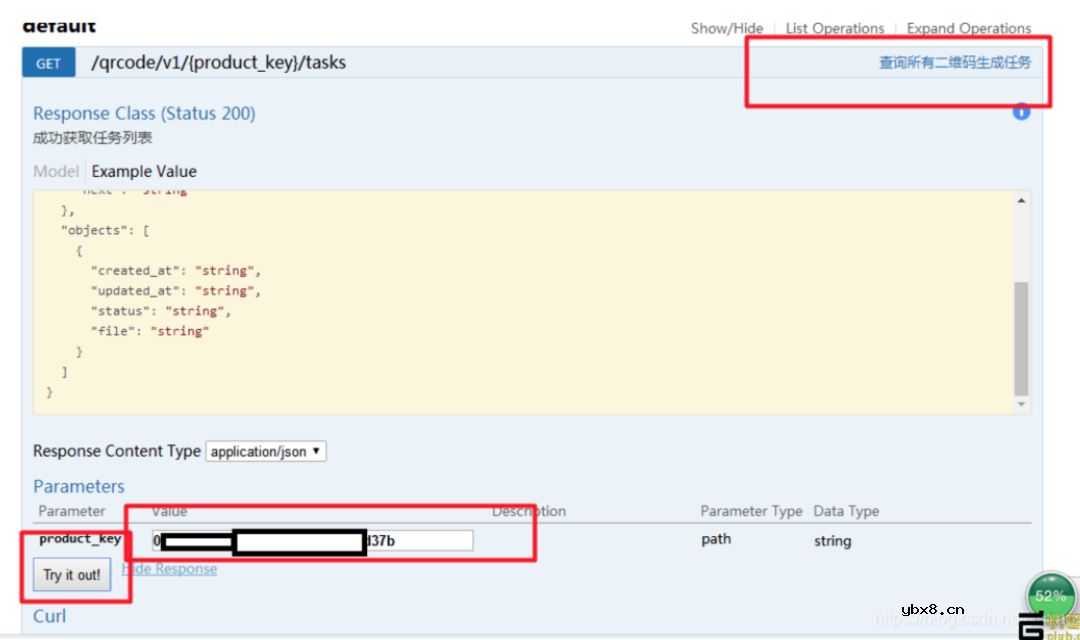
Task: Expand all via Expand Operations
Action: 968,28
